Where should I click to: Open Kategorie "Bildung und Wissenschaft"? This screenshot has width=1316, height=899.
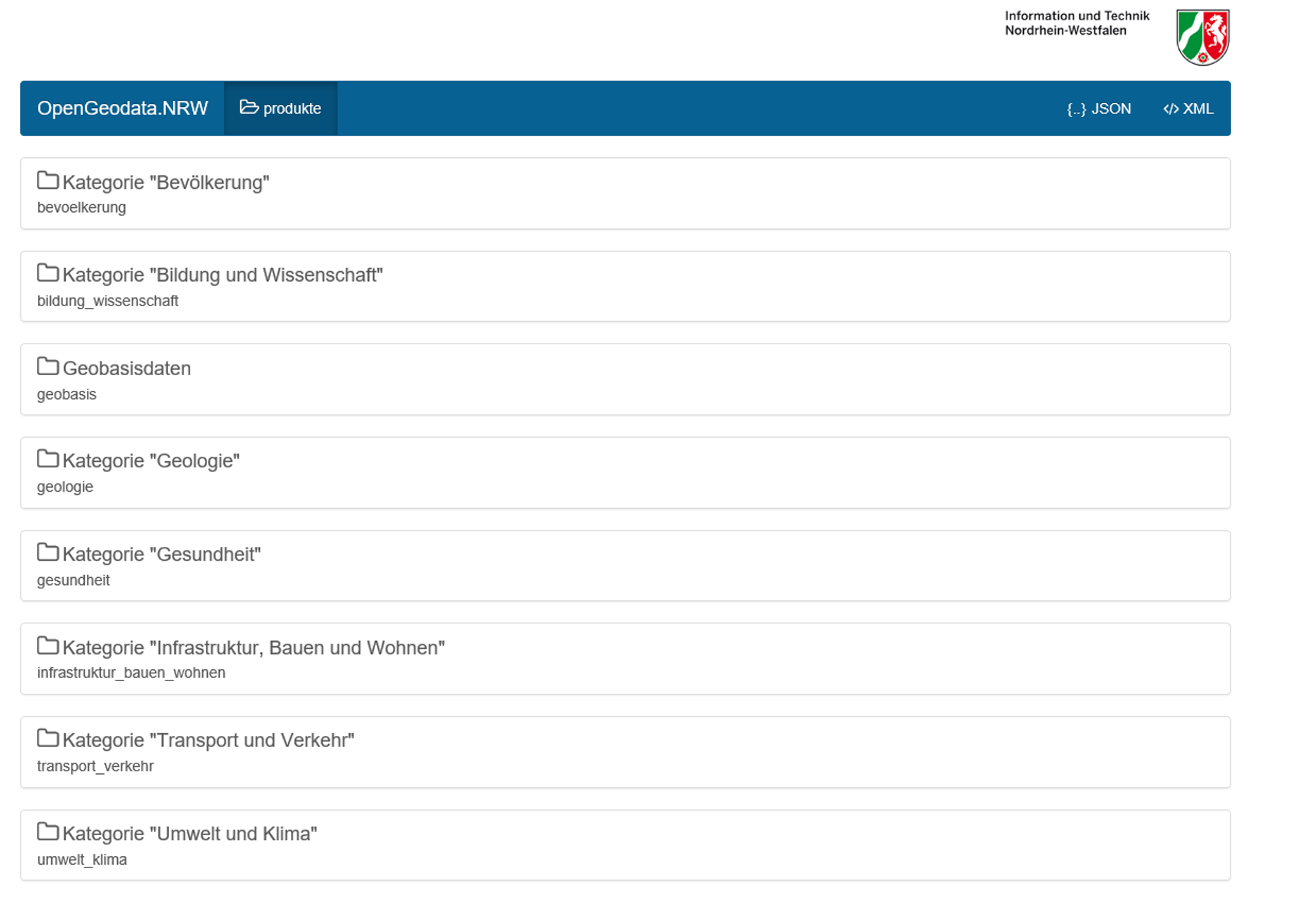222,275
